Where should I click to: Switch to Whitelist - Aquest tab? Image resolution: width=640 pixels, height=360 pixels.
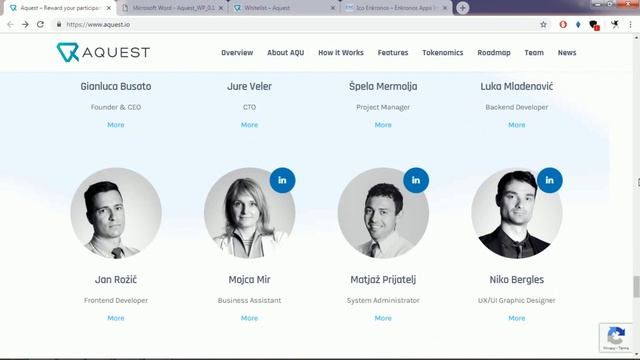coord(284,8)
